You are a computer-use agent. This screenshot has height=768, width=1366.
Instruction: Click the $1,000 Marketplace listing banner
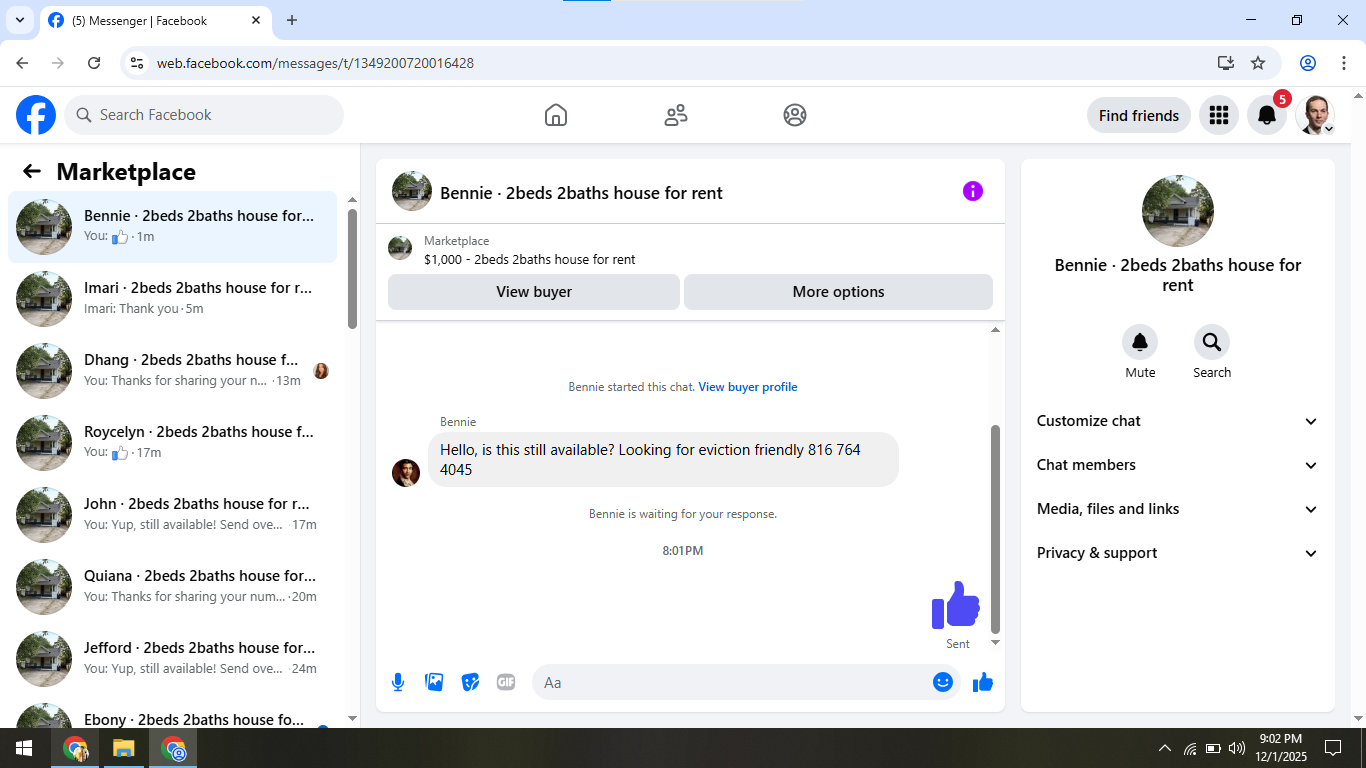pyautogui.click(x=690, y=249)
